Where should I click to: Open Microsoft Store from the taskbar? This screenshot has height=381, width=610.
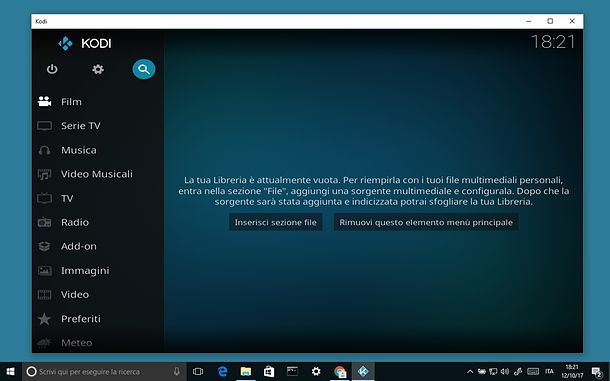269,372
